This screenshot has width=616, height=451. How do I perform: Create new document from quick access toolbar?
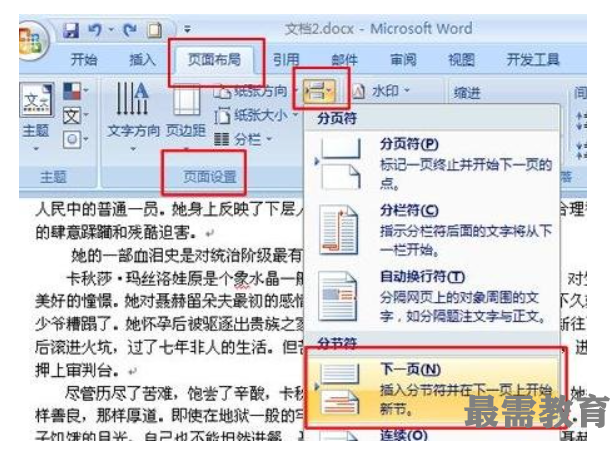pyautogui.click(x=154, y=30)
